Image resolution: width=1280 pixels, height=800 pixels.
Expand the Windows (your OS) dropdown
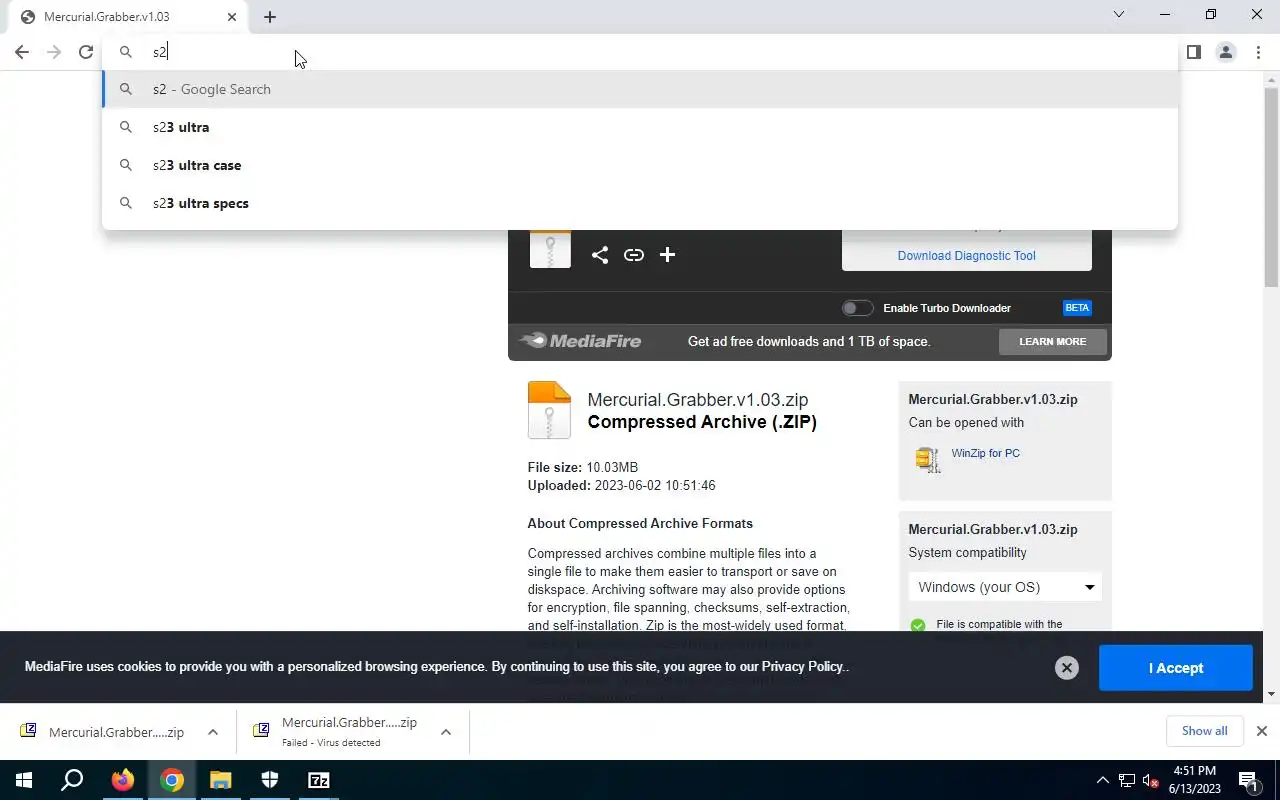1005,587
